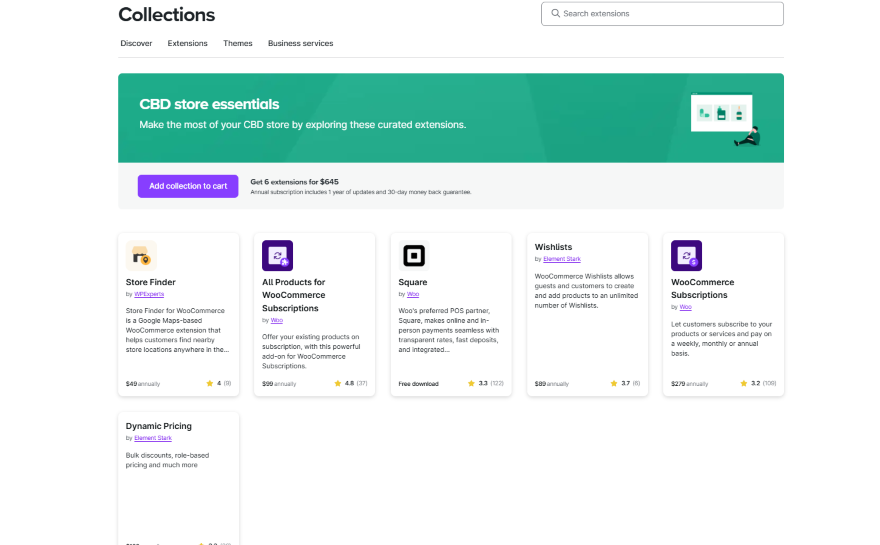Click 'Bulk discounts, role-based pricing' description
This screenshot has height=545, width=880.
(167, 460)
